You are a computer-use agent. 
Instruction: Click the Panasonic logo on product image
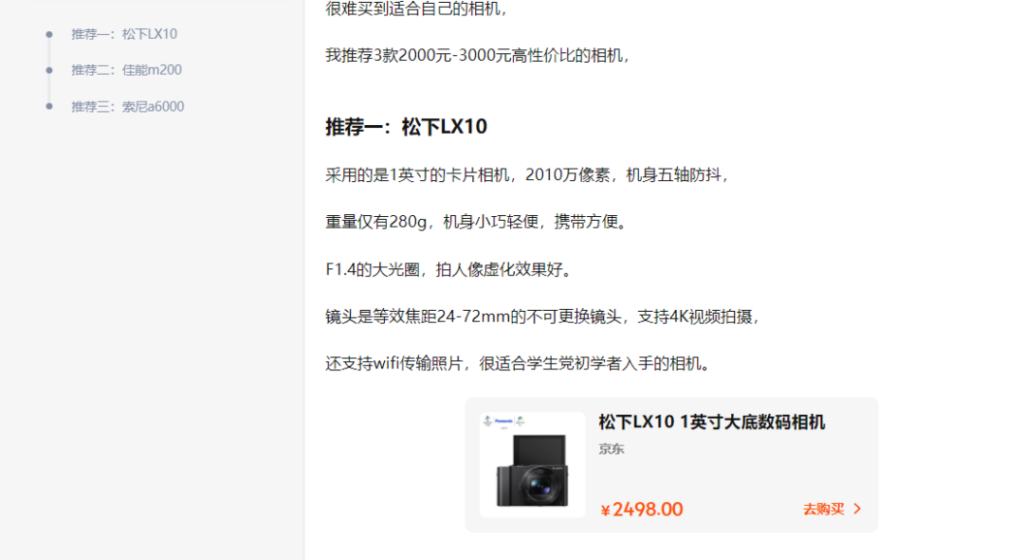click(504, 421)
